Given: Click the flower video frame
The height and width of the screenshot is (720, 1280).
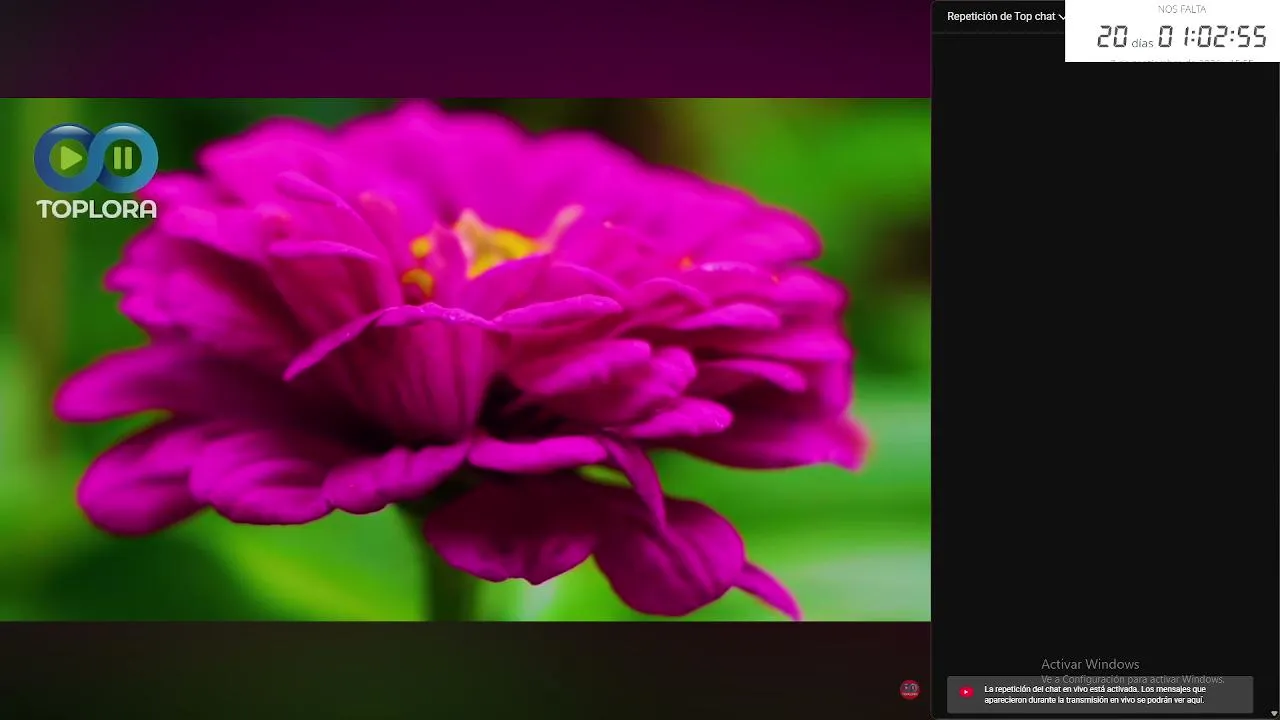Looking at the screenshot, I should [x=465, y=360].
